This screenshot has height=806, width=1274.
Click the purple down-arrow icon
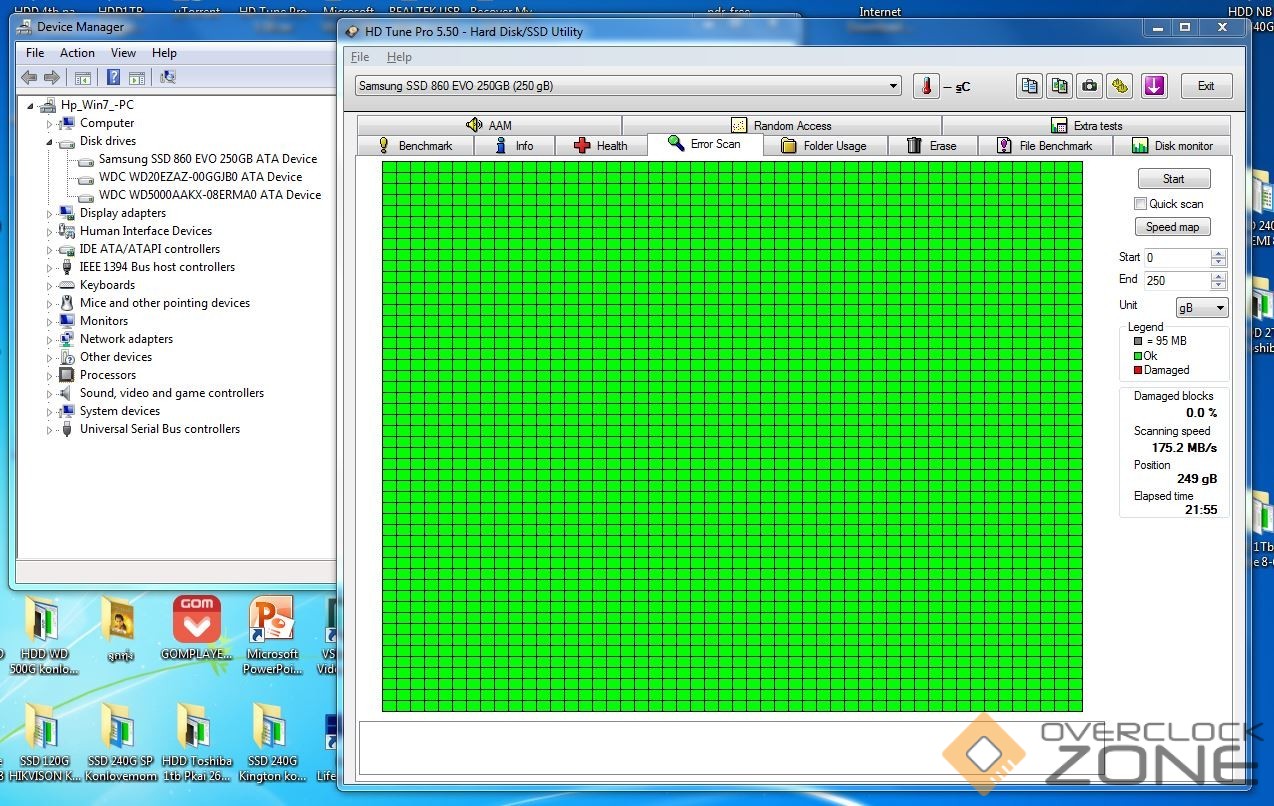pyautogui.click(x=1154, y=86)
